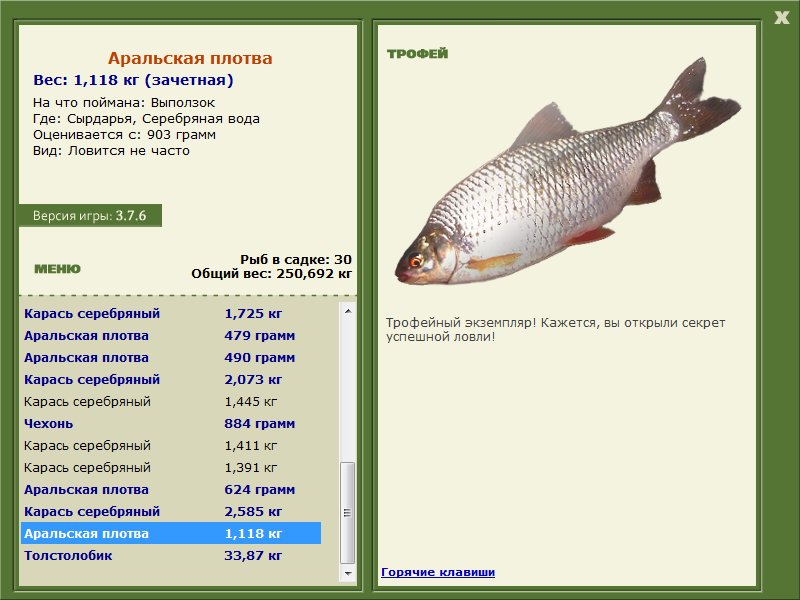800x600 pixels.
Task: Open the Горячие клавиши link
Action: [x=438, y=572]
